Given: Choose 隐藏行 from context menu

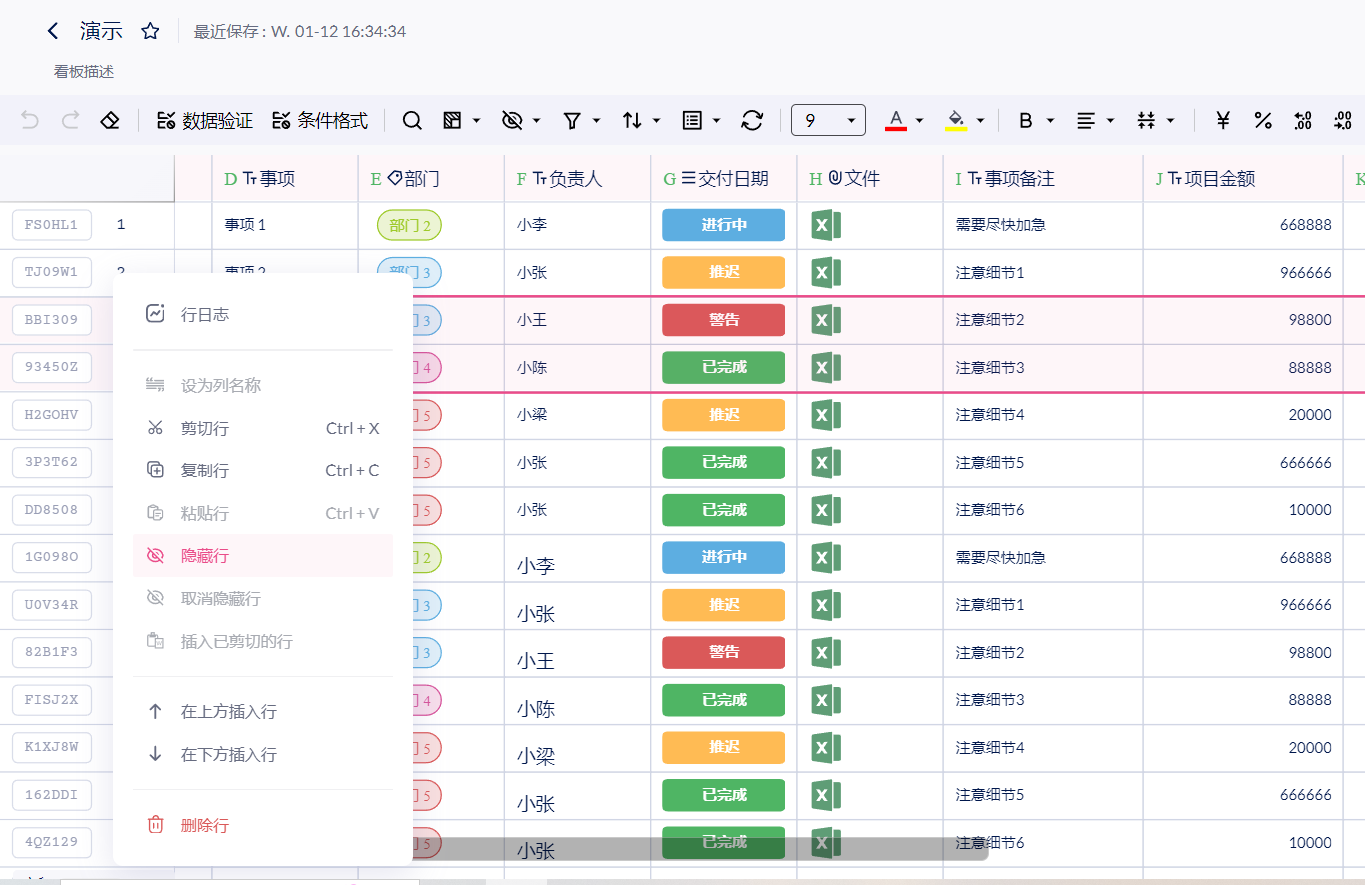Looking at the screenshot, I should 263,555.
